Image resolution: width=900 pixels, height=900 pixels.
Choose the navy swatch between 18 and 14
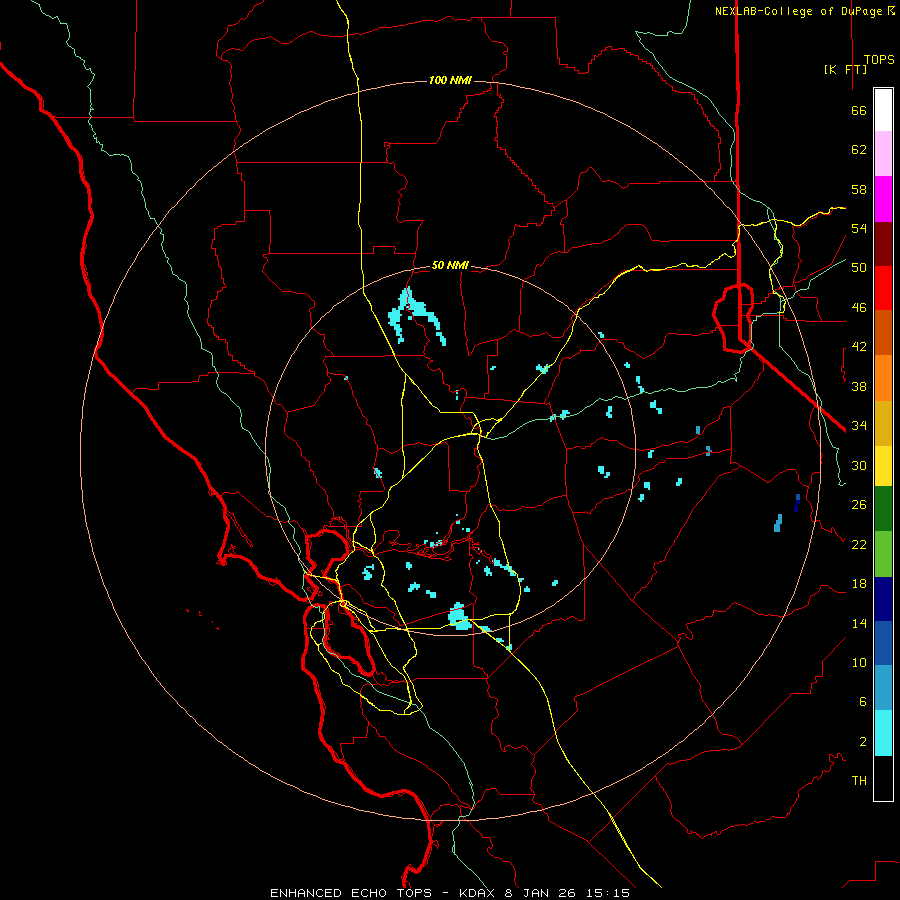coord(883,599)
